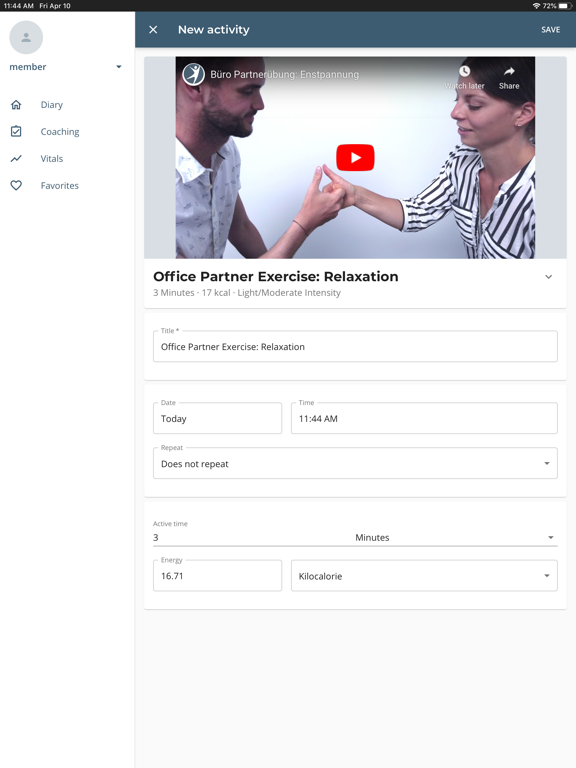
Task: Click the Share arrow icon on video
Action: pyautogui.click(x=509, y=72)
